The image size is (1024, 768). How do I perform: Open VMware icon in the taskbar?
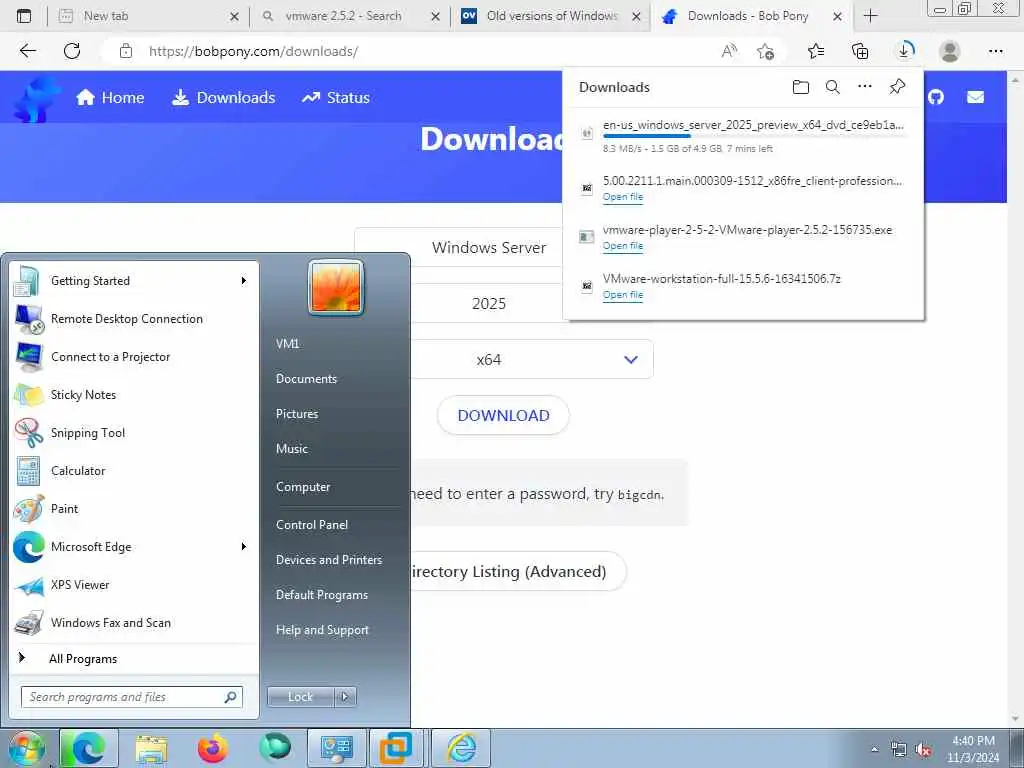coord(396,748)
